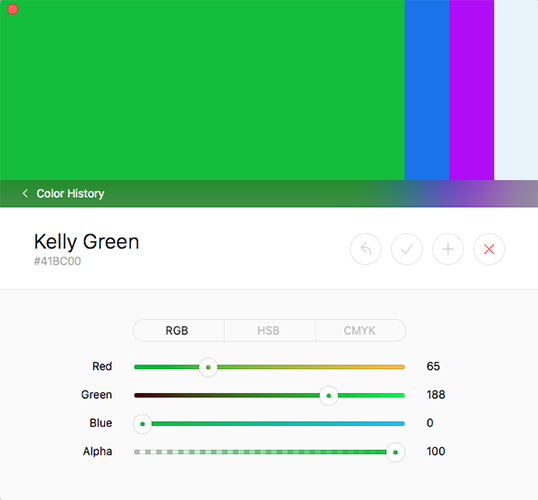Click the undo arrow circle button
This screenshot has height=500, width=538.
(x=365, y=249)
